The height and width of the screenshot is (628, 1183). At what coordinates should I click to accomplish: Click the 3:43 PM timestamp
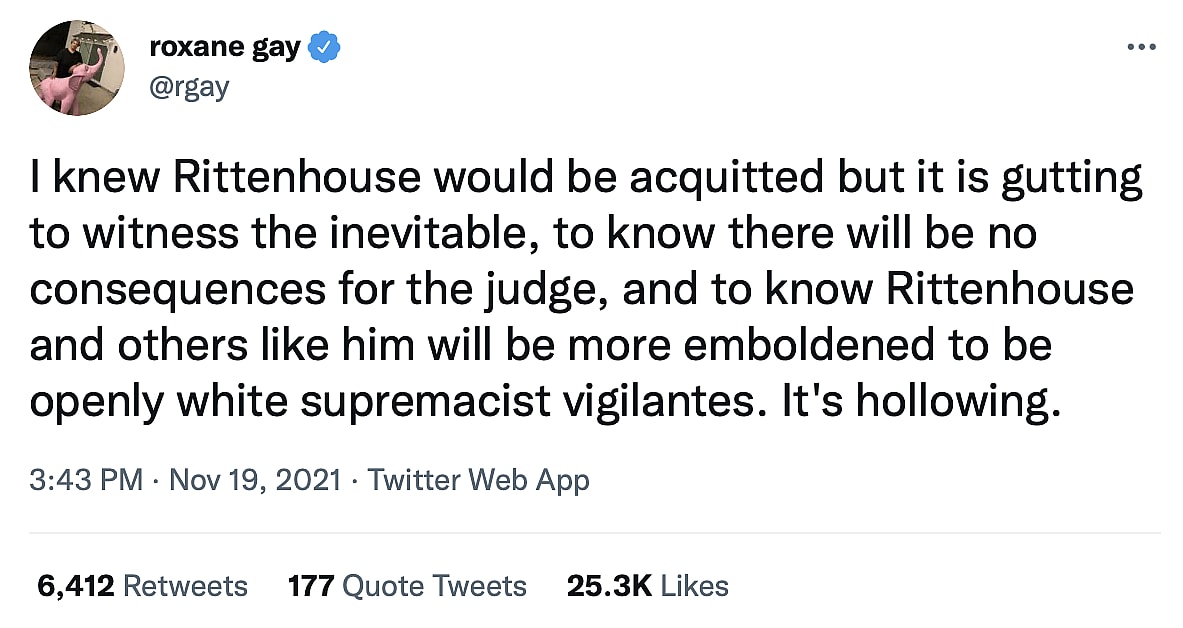click(86, 480)
